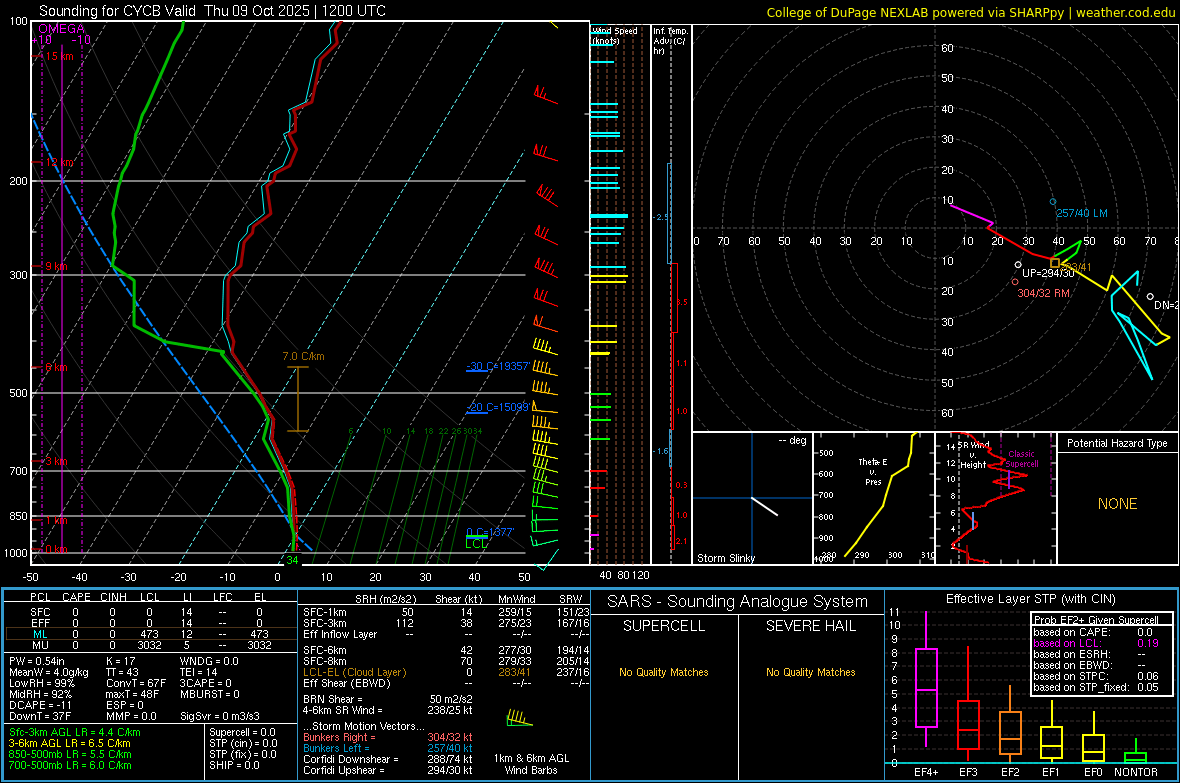Image resolution: width=1180 pixels, height=783 pixels.
Task: Click the 0 C=1377' freezing level label
Action: click(x=490, y=532)
